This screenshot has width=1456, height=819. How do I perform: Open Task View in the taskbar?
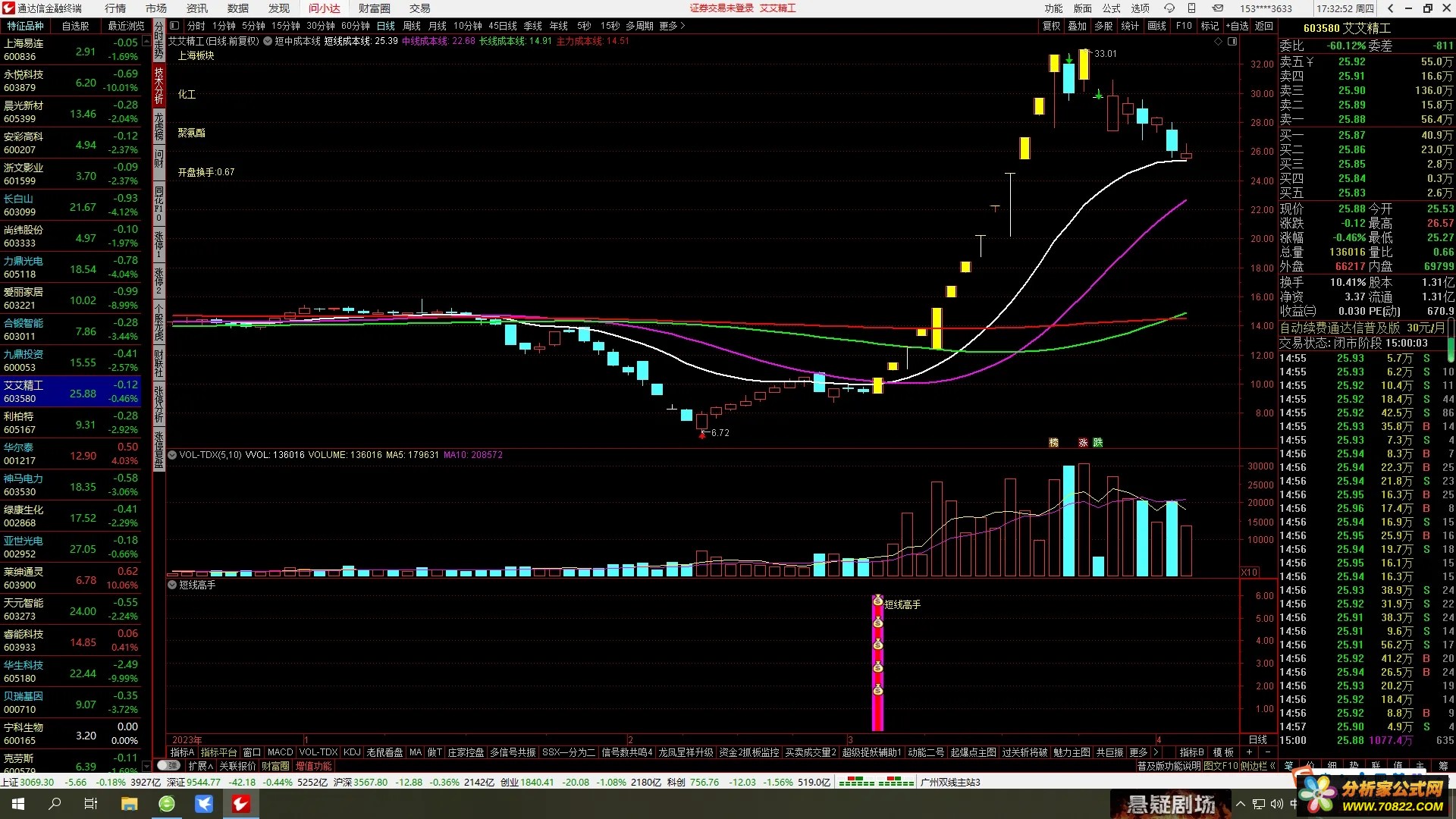pyautogui.click(x=91, y=804)
